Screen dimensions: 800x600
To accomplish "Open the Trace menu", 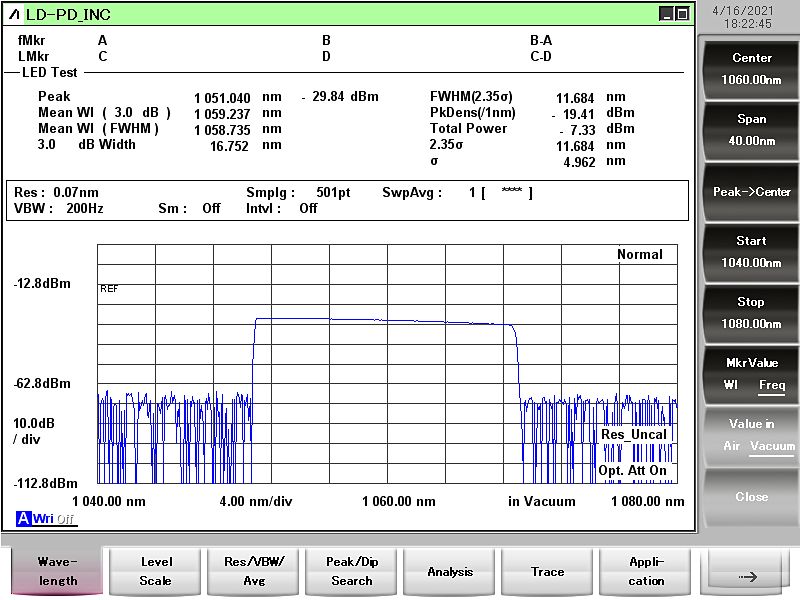I will click(547, 571).
